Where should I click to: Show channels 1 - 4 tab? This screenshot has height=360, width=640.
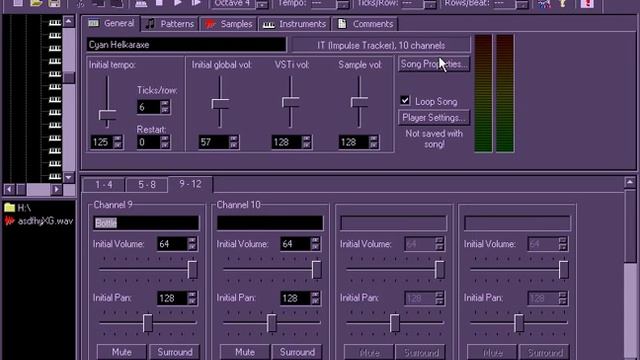(104, 185)
